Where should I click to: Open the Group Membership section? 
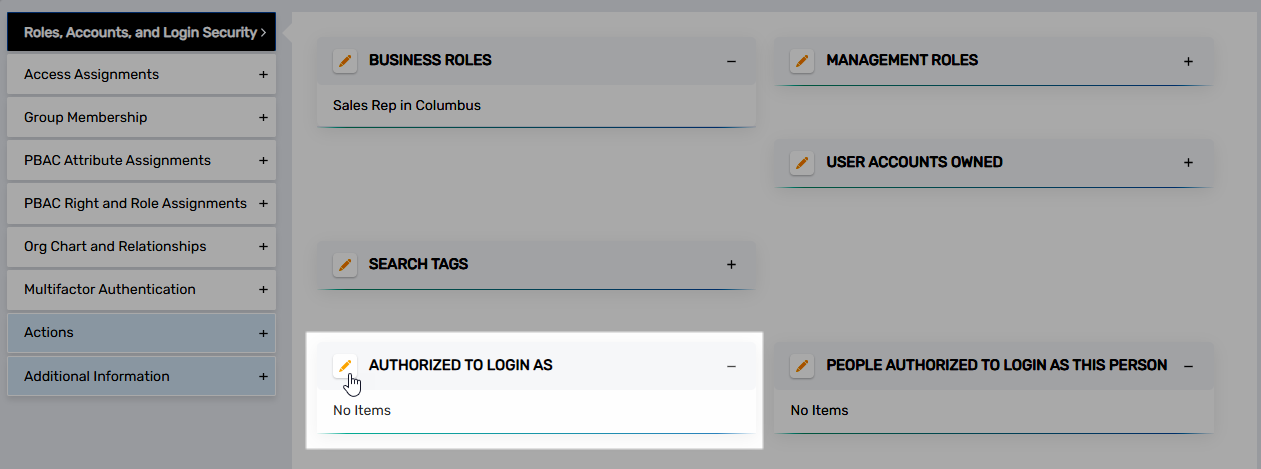[141, 118]
